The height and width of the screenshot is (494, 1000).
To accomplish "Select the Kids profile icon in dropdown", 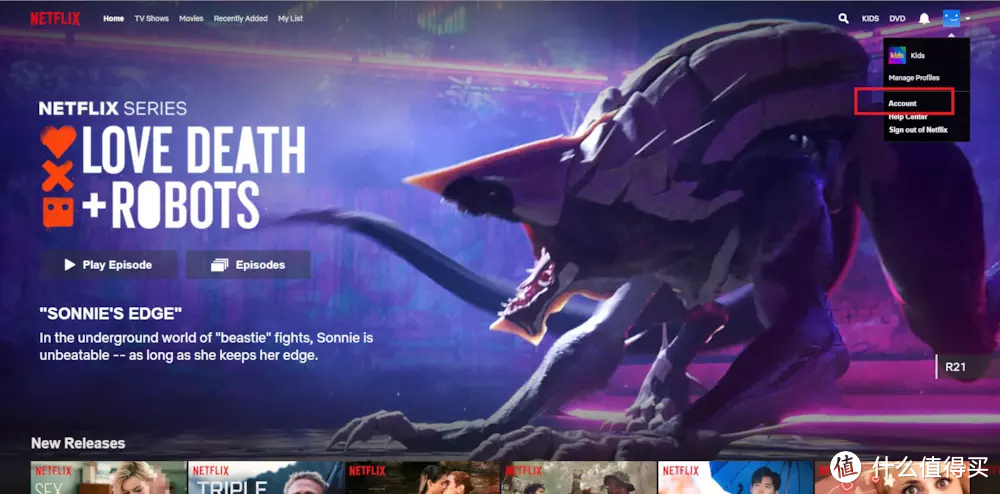I will 897,55.
